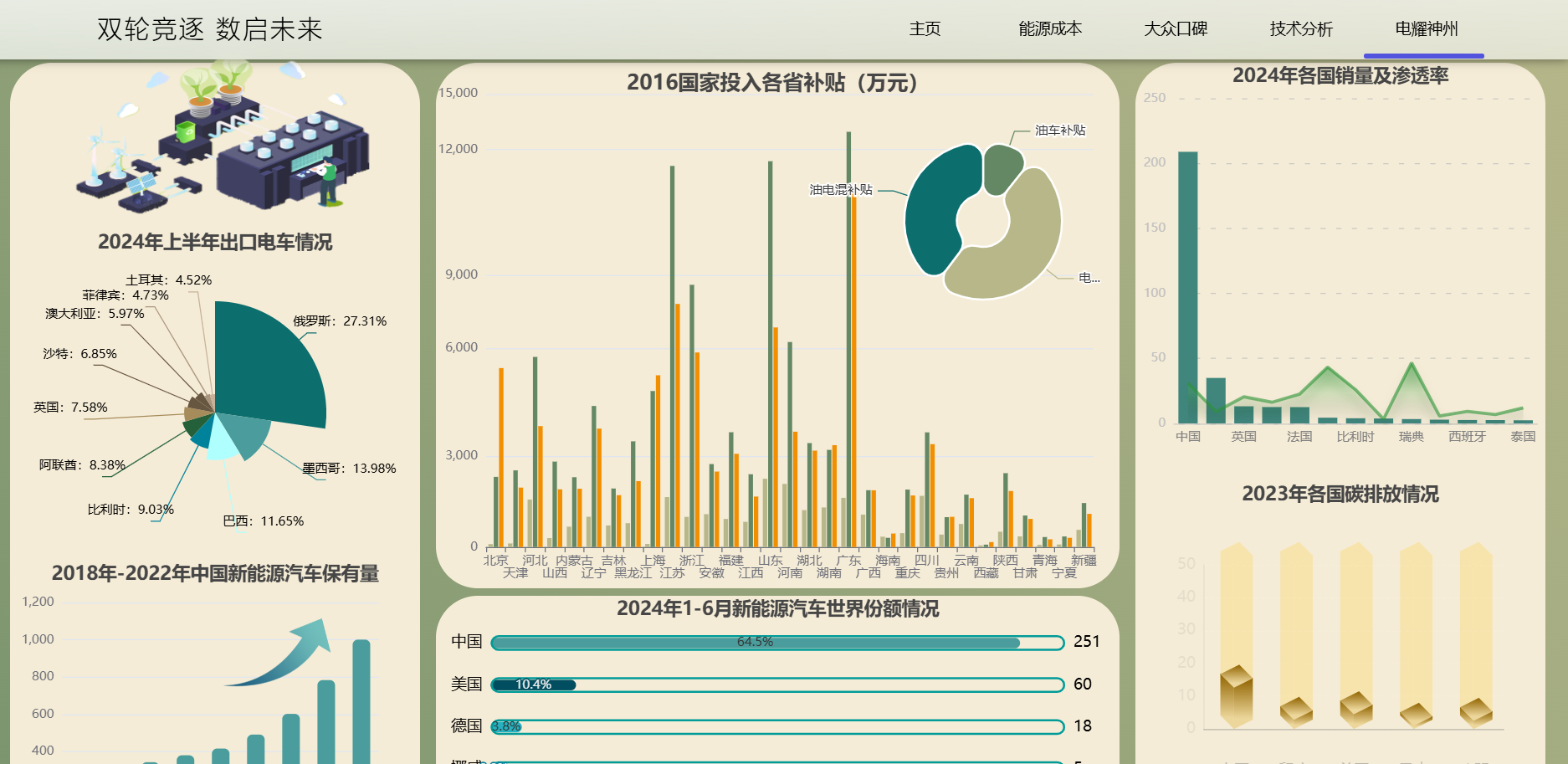Click the 双轮竞逐 数启未来 site title
The height and width of the screenshot is (764, 1568).
210,29
